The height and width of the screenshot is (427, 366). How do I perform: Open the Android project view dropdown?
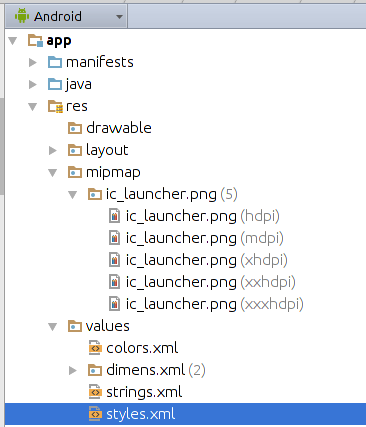click(x=66, y=16)
